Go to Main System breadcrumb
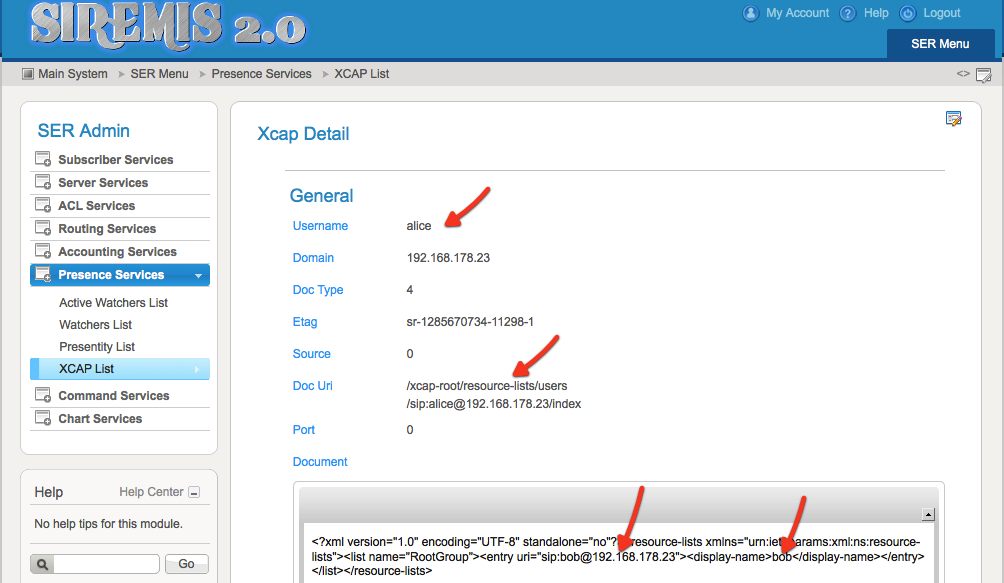This screenshot has width=1004, height=583. pos(72,74)
